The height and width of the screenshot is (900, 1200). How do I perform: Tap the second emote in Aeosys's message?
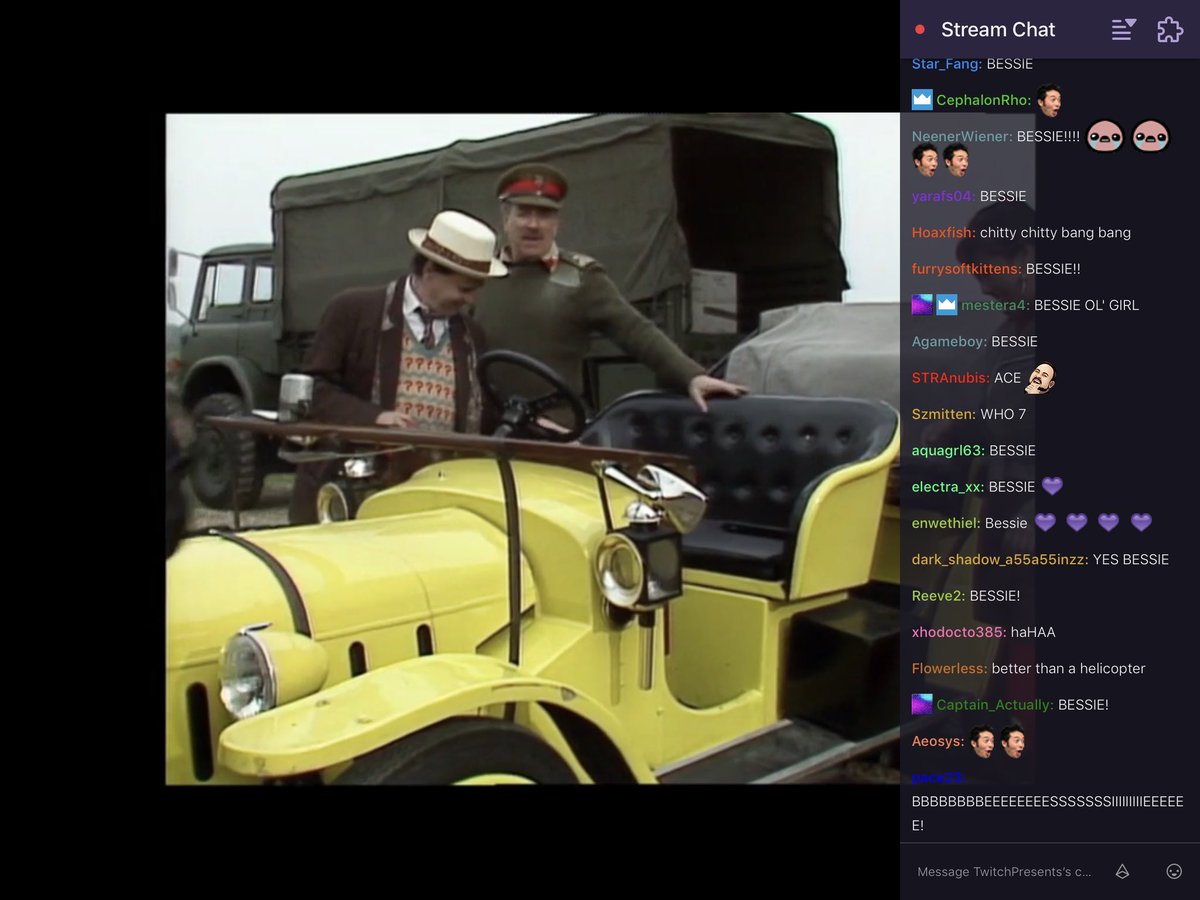click(x=1013, y=741)
